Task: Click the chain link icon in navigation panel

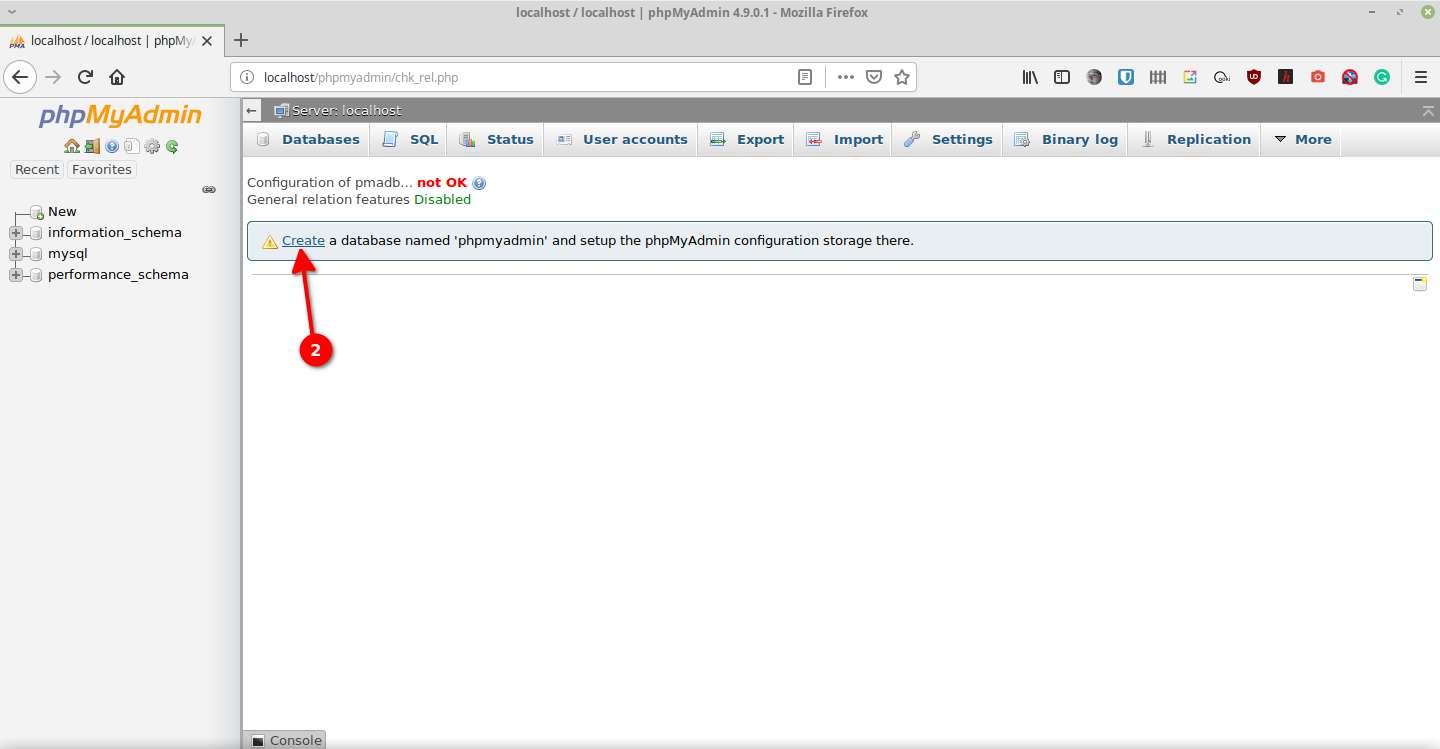Action: 209,189
